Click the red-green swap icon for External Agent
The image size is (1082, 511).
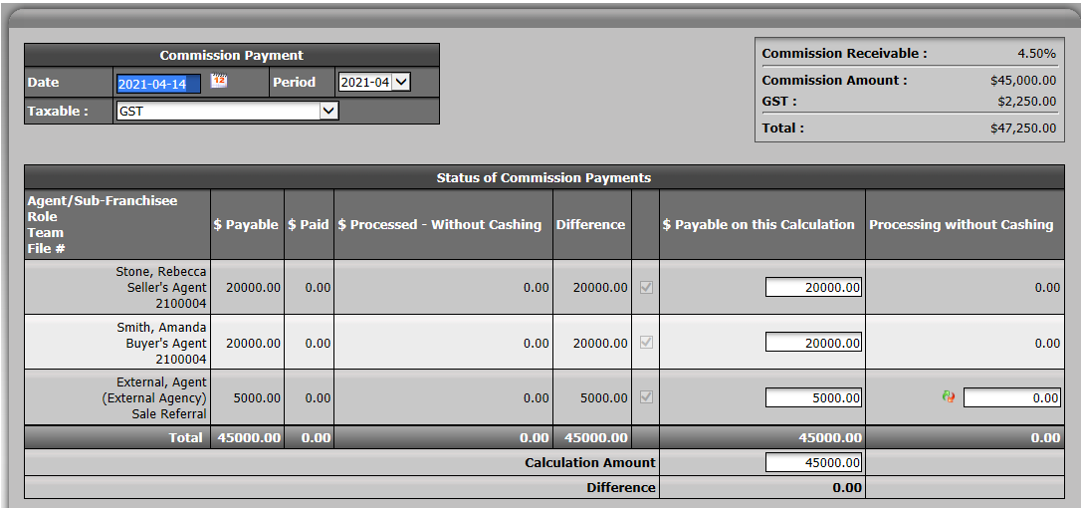(x=948, y=397)
